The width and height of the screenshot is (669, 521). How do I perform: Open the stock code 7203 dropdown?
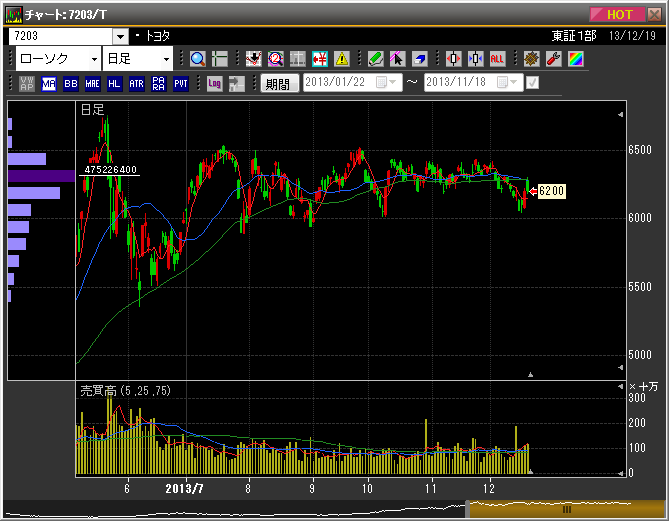tap(120, 36)
